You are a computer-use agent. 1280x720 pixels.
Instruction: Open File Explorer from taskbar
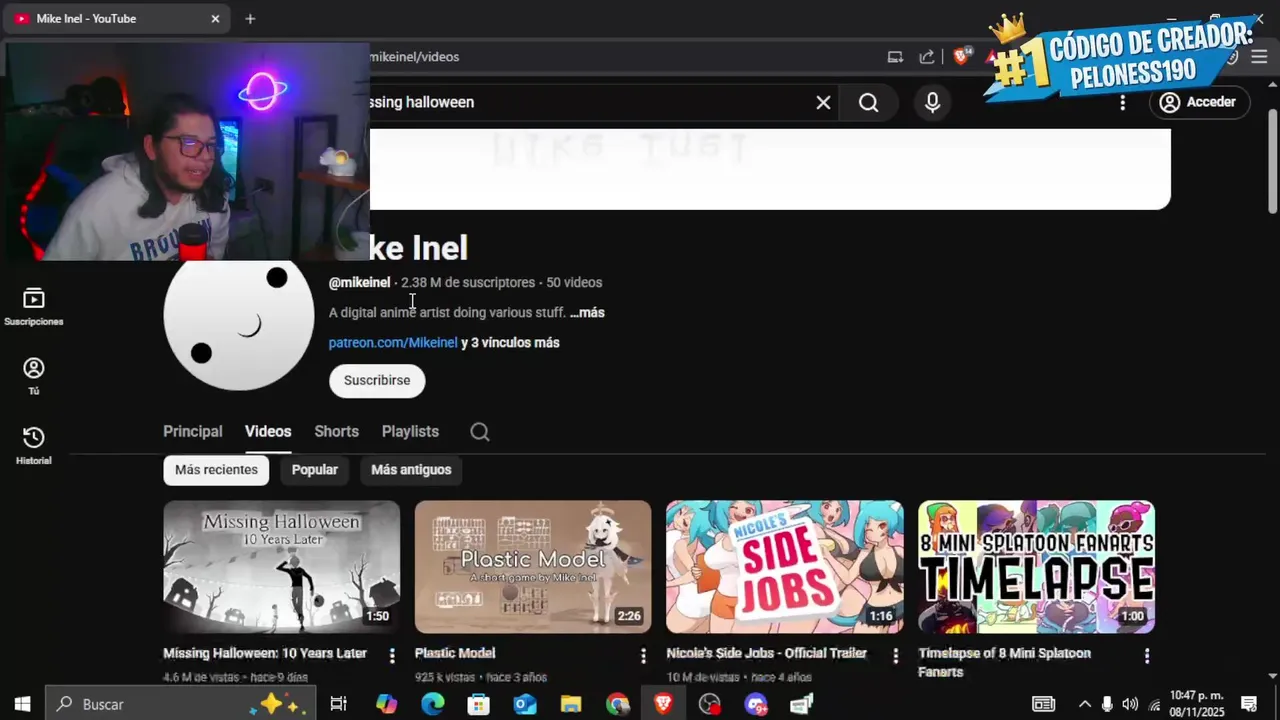tap(571, 704)
